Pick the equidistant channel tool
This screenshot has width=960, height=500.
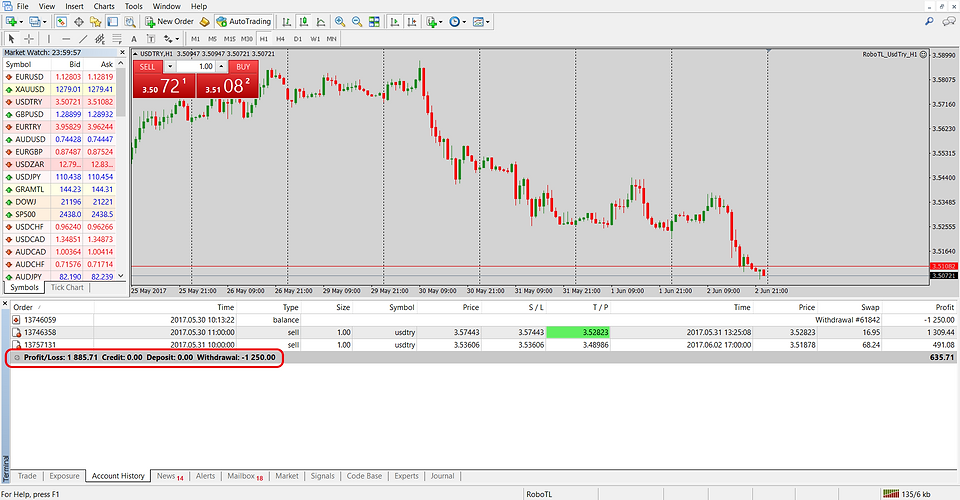click(x=100, y=39)
